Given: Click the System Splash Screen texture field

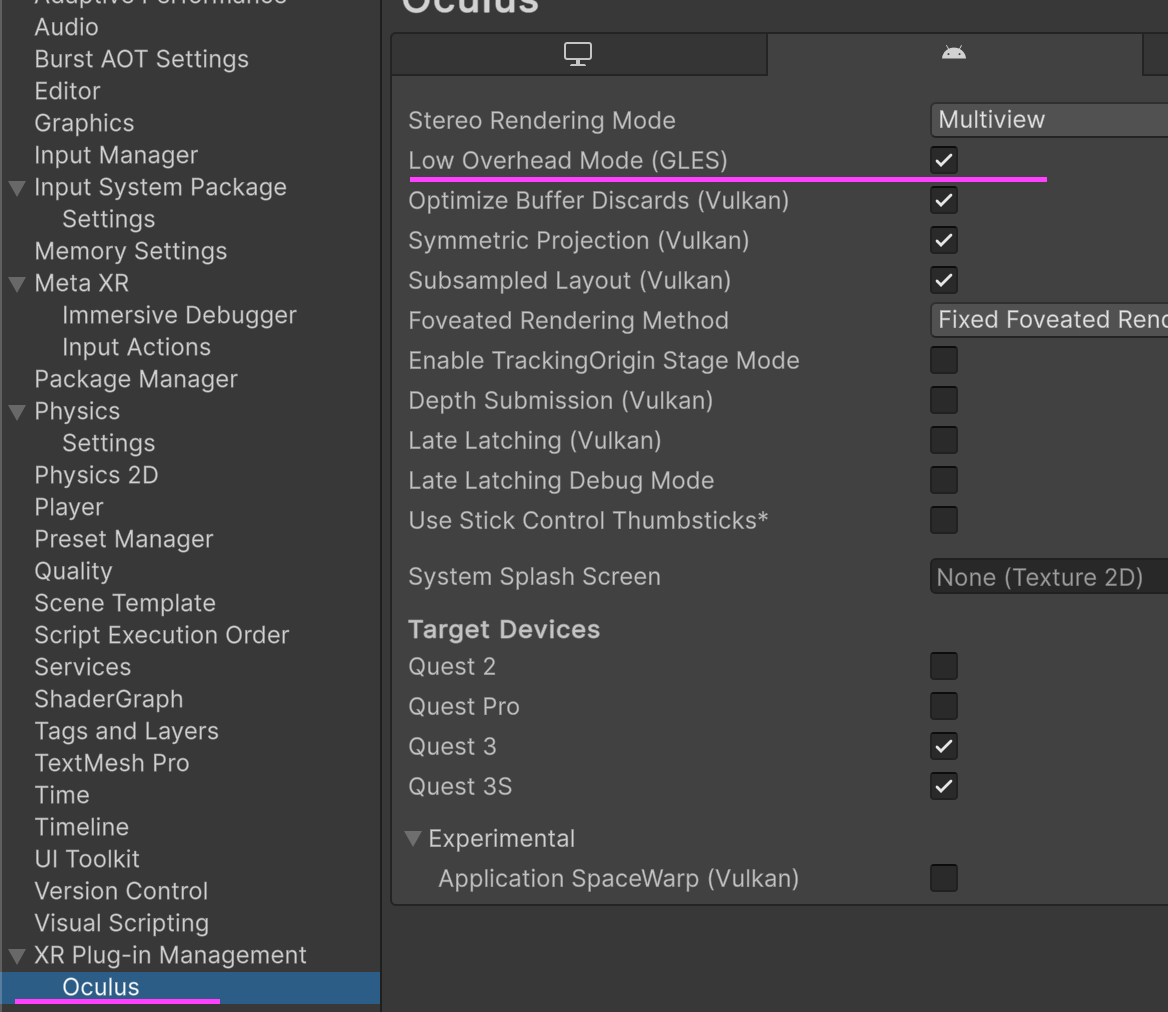Looking at the screenshot, I should 1049,576.
